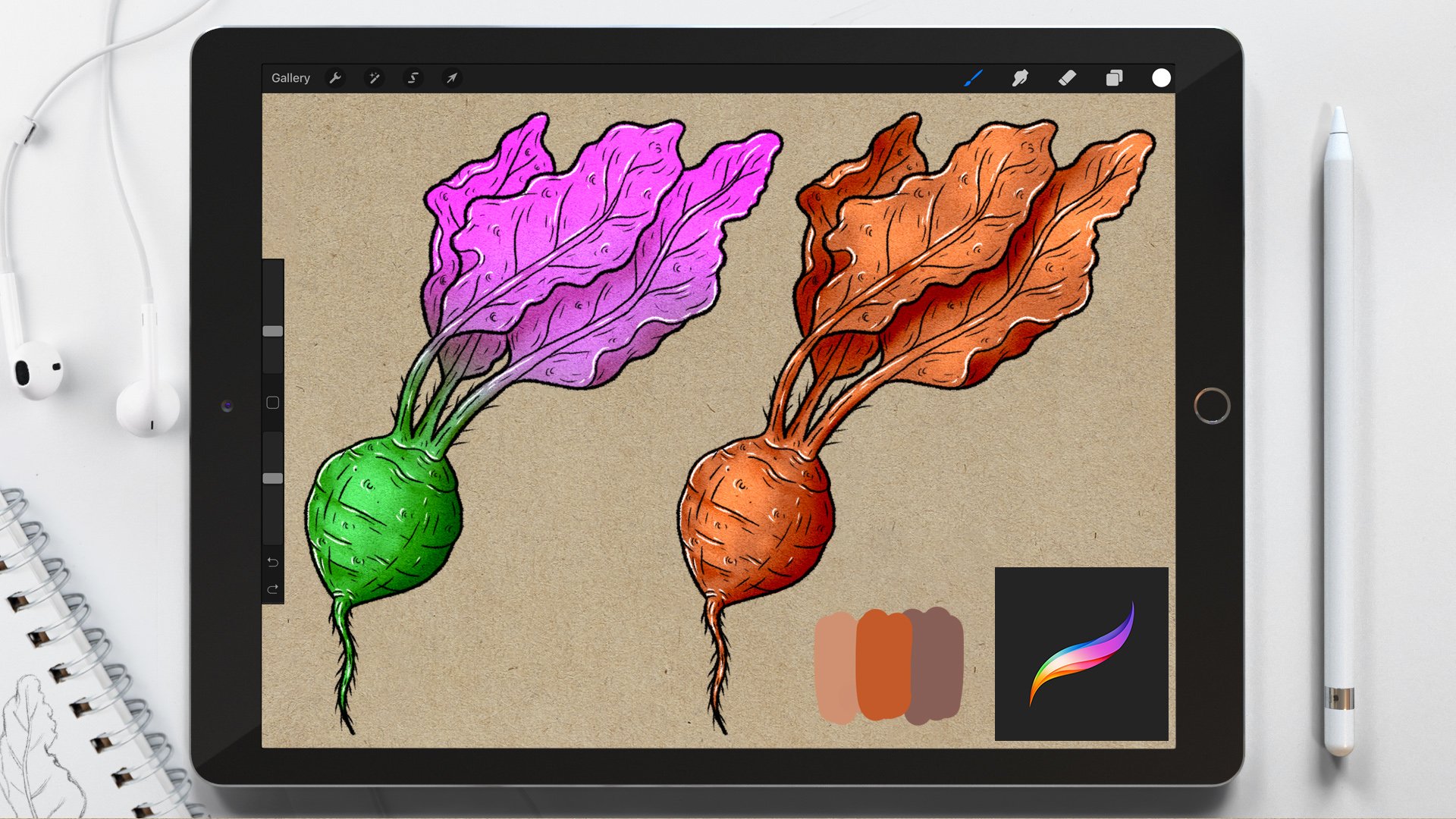Click the brush size slider handle
This screenshot has height=819, width=1456.
(273, 331)
